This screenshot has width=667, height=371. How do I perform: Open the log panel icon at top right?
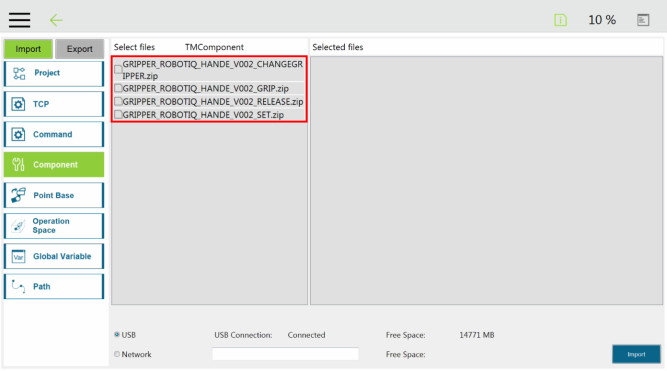pos(643,20)
